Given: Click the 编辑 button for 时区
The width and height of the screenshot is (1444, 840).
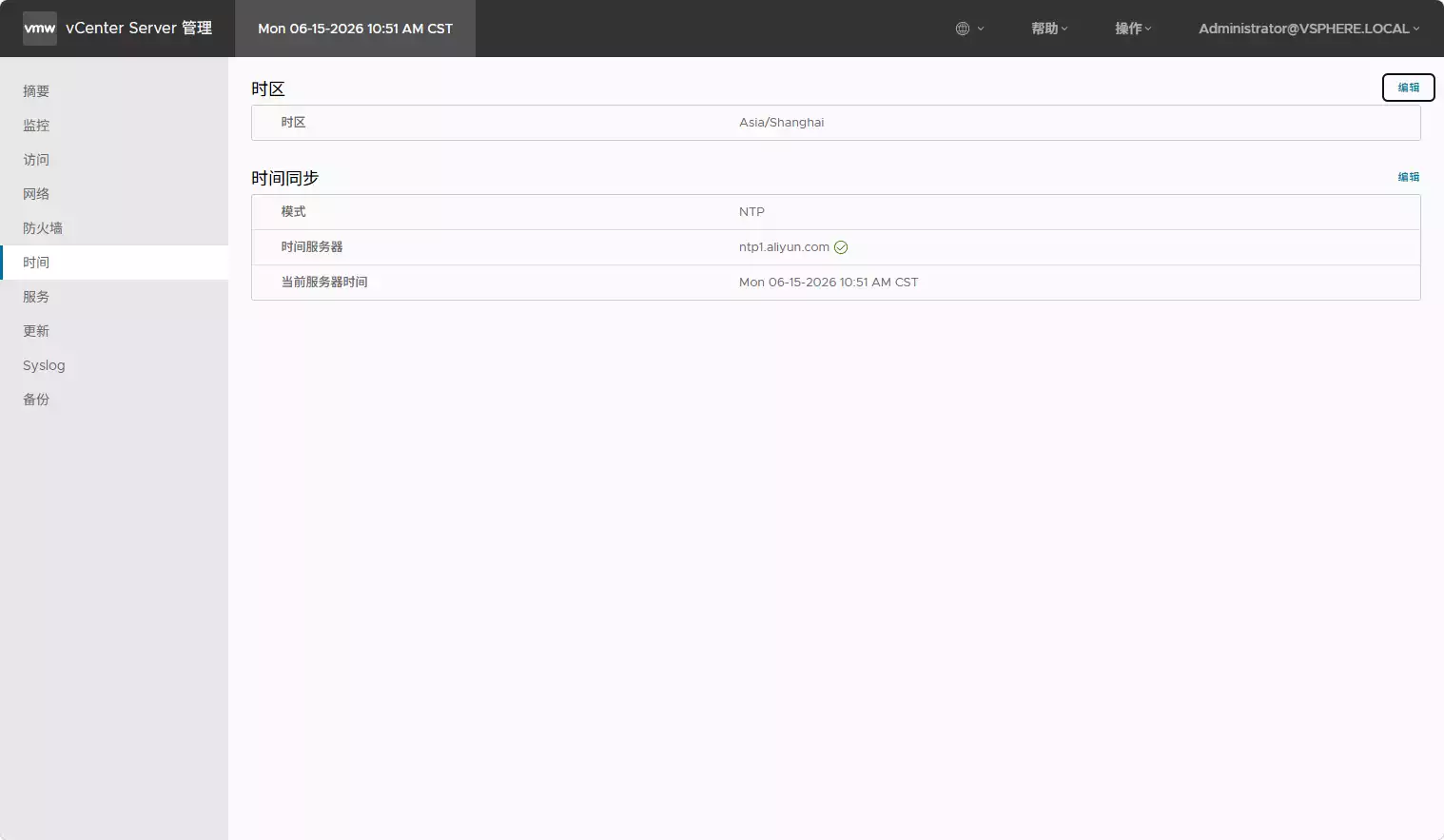Looking at the screenshot, I should (x=1408, y=88).
